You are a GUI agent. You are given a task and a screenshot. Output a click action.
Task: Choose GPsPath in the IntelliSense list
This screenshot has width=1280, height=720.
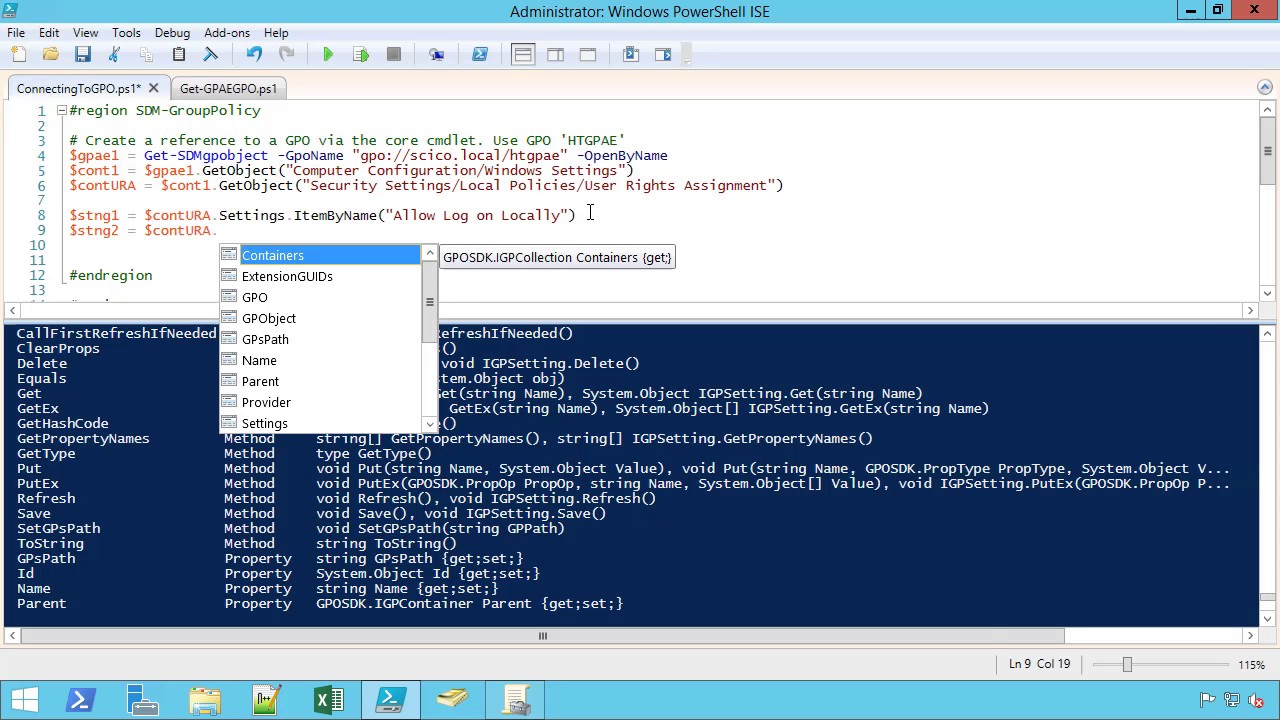320,339
